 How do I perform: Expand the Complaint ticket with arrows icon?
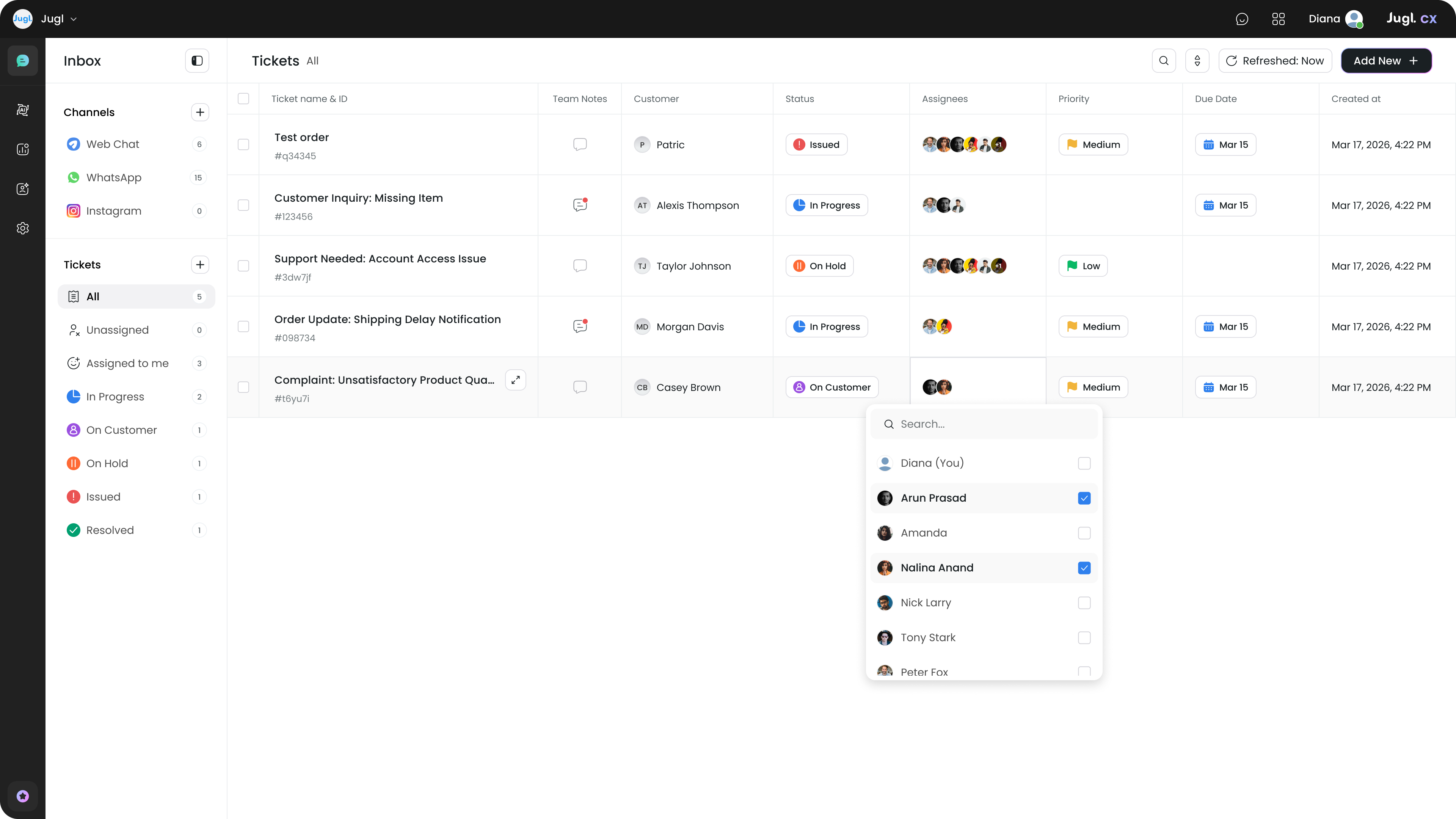516,380
